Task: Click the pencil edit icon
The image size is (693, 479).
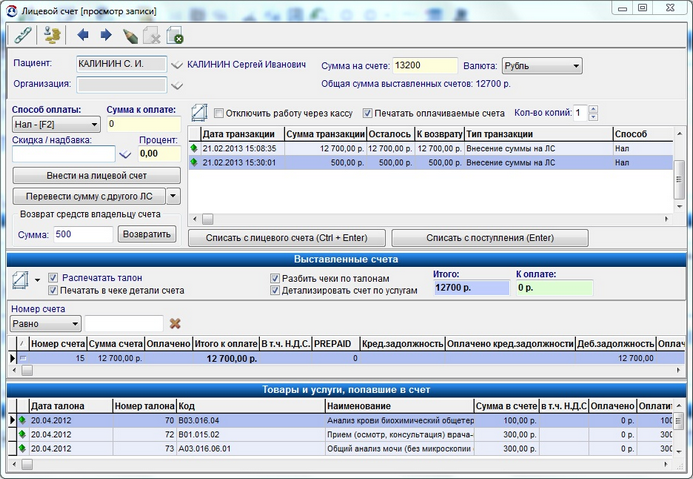Action: [x=130, y=36]
